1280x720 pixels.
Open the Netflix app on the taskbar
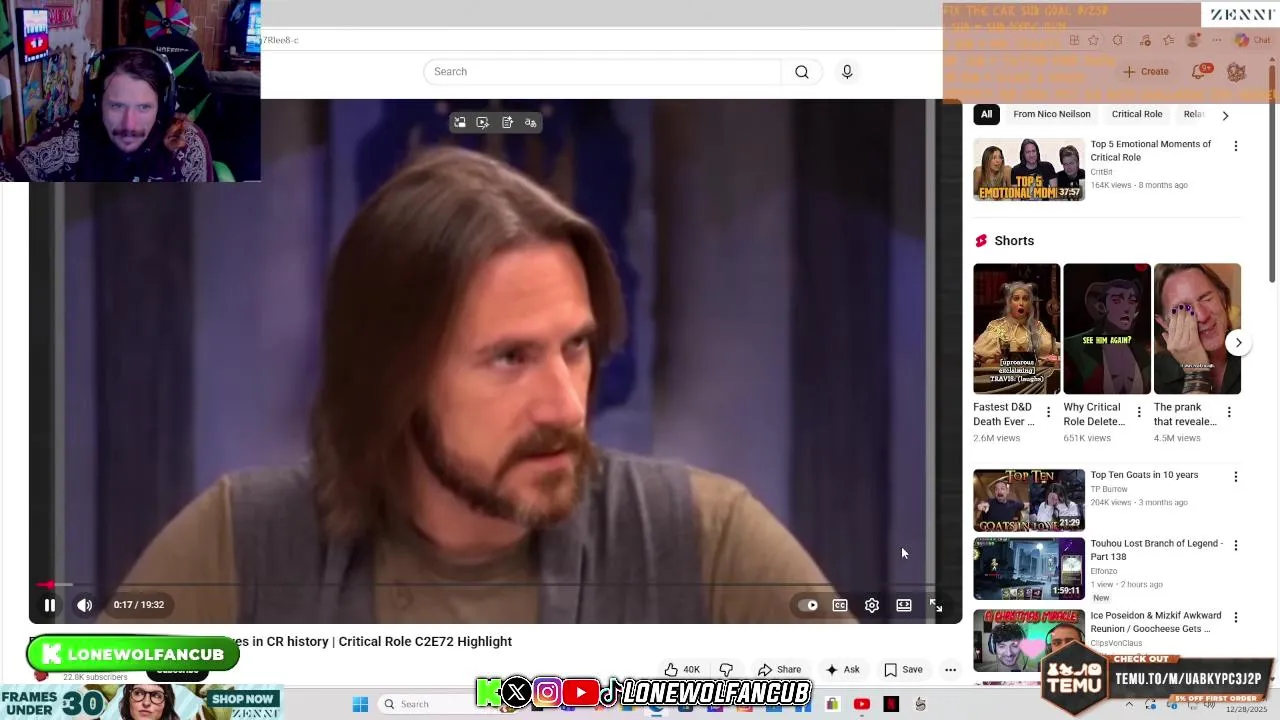coord(891,704)
